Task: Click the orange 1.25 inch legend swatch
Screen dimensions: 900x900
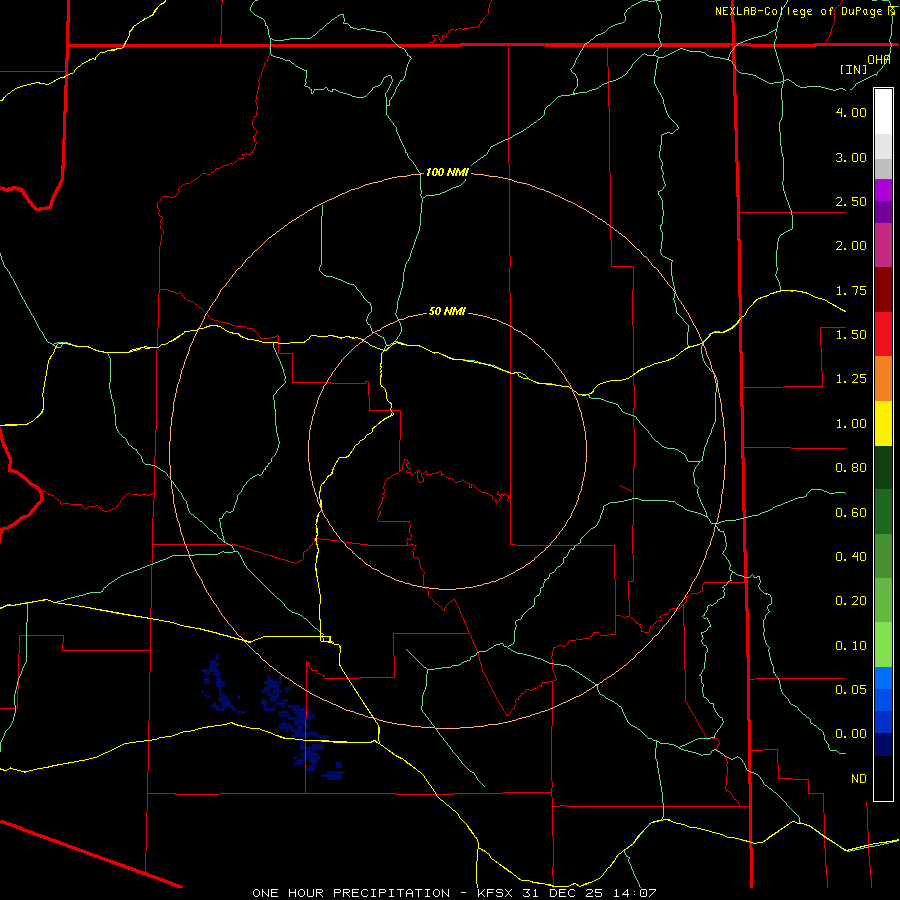Action: pos(883,379)
